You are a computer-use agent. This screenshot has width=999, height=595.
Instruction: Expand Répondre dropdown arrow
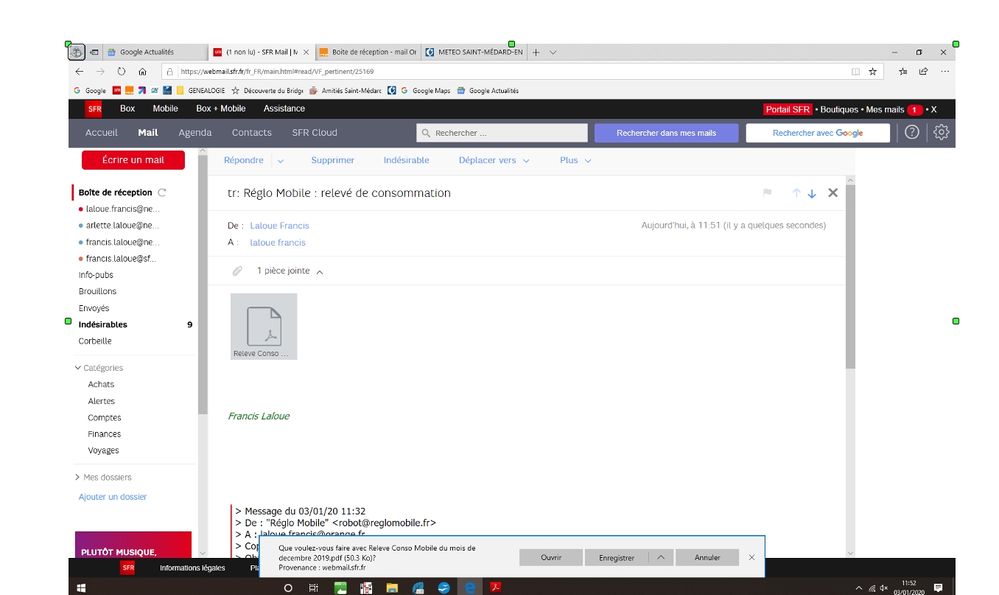(280, 161)
